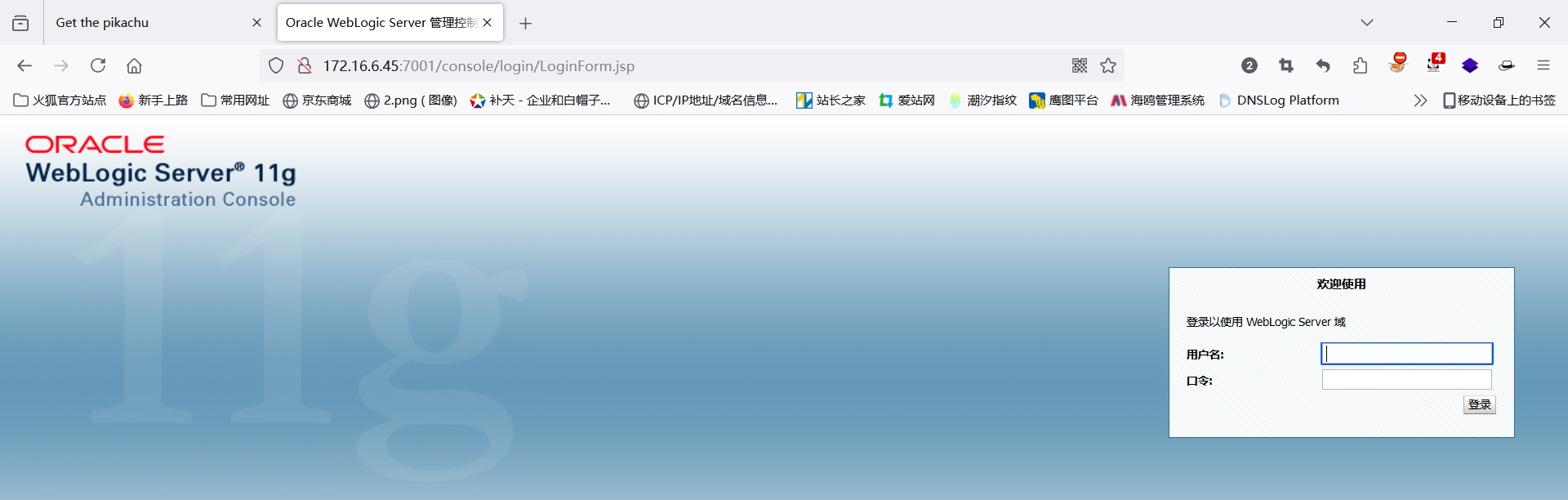The image size is (1568, 500).
Task: Open the screenshot crop tool icon
Action: (1286, 65)
